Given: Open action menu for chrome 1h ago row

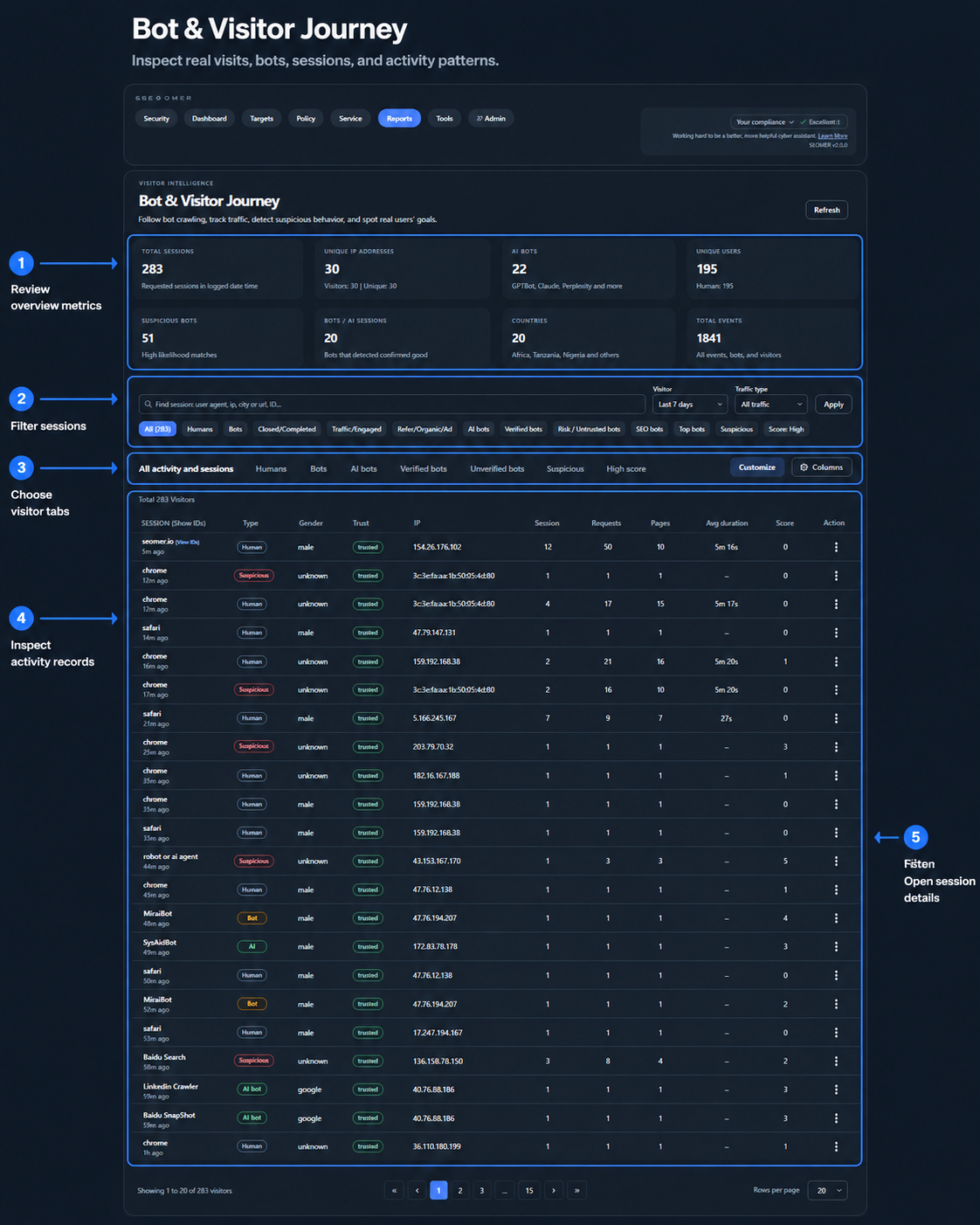Looking at the screenshot, I should [836, 1146].
